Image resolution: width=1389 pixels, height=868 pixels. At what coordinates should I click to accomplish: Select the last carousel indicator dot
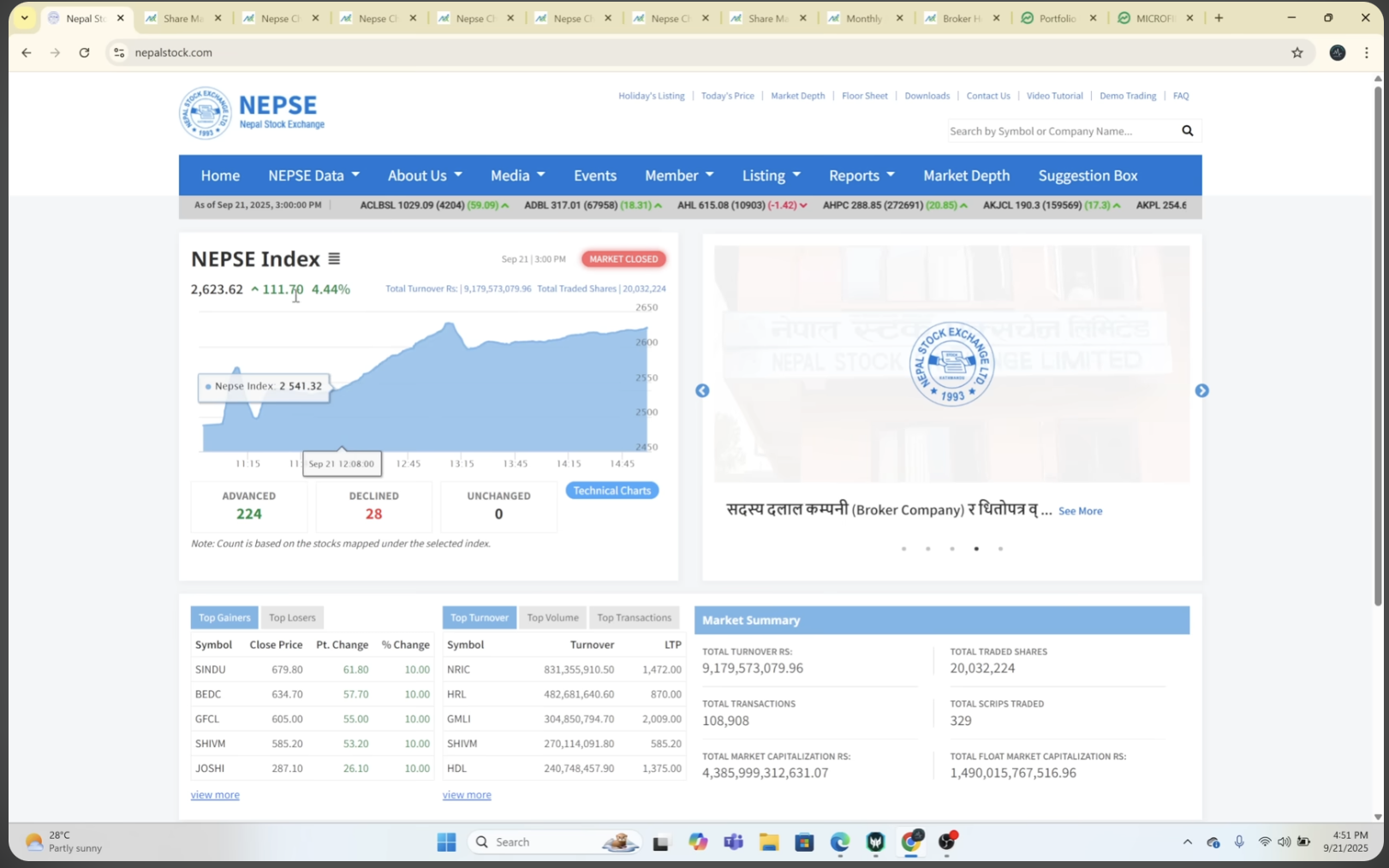tap(1000, 549)
